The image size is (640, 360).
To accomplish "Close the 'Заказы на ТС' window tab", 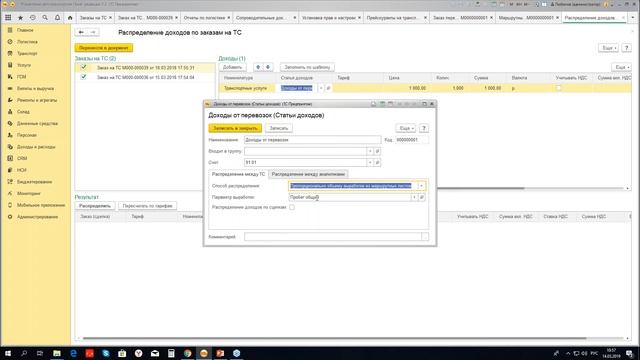I will (x=111, y=18).
